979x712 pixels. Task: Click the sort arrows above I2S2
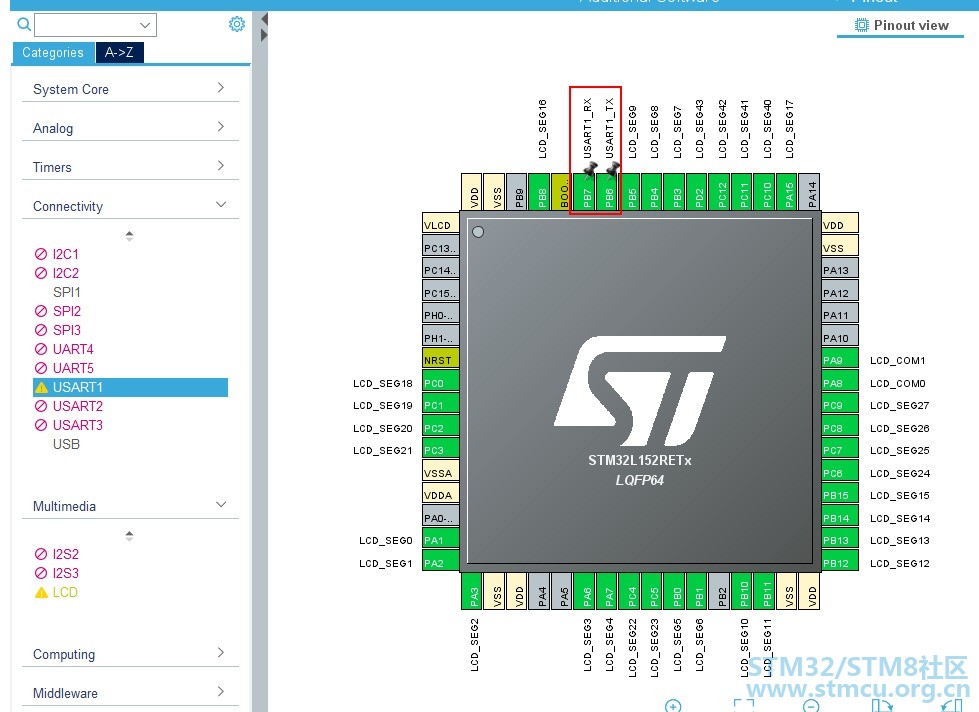pos(129,535)
